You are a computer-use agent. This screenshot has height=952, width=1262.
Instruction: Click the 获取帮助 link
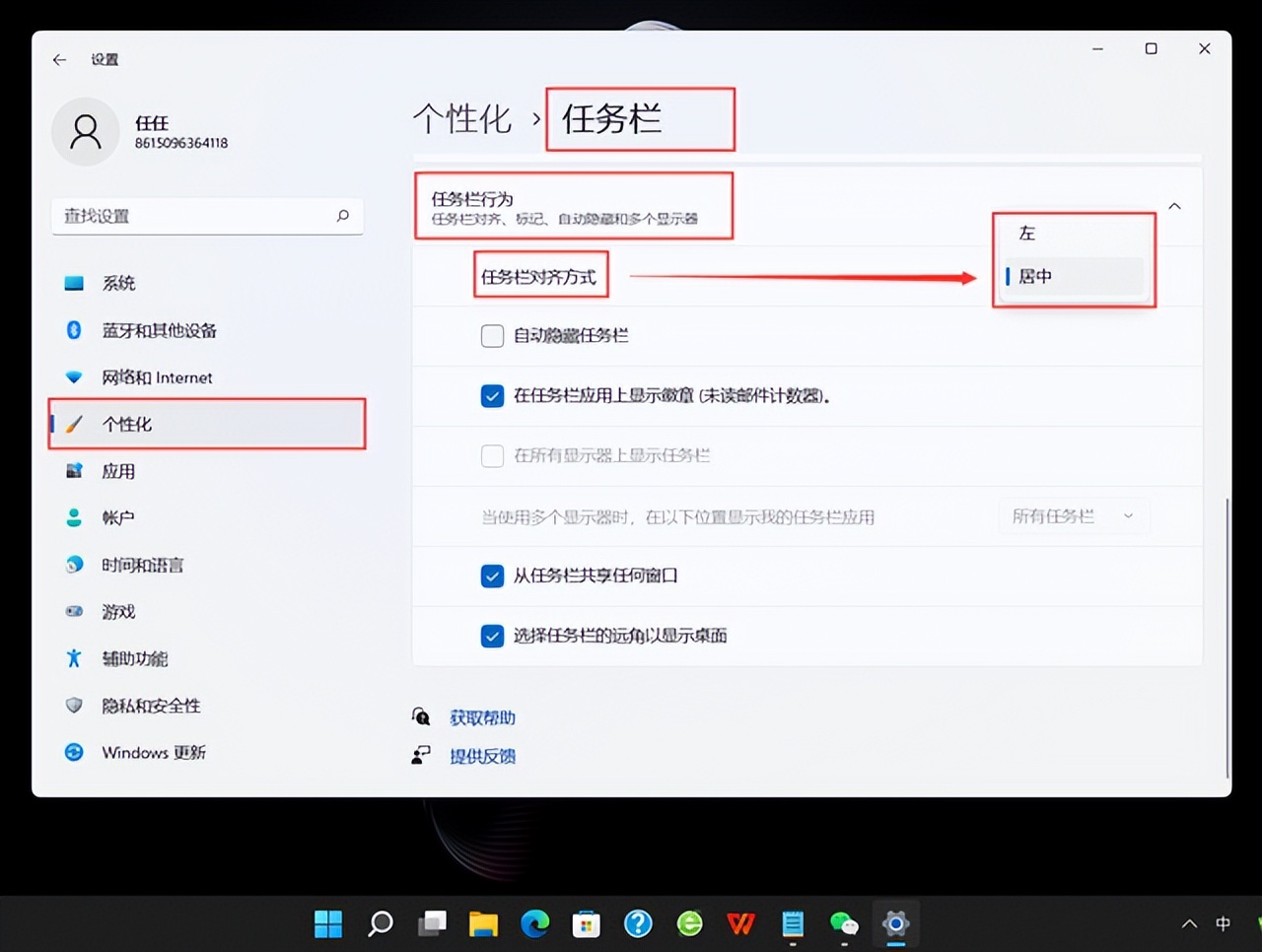(482, 717)
